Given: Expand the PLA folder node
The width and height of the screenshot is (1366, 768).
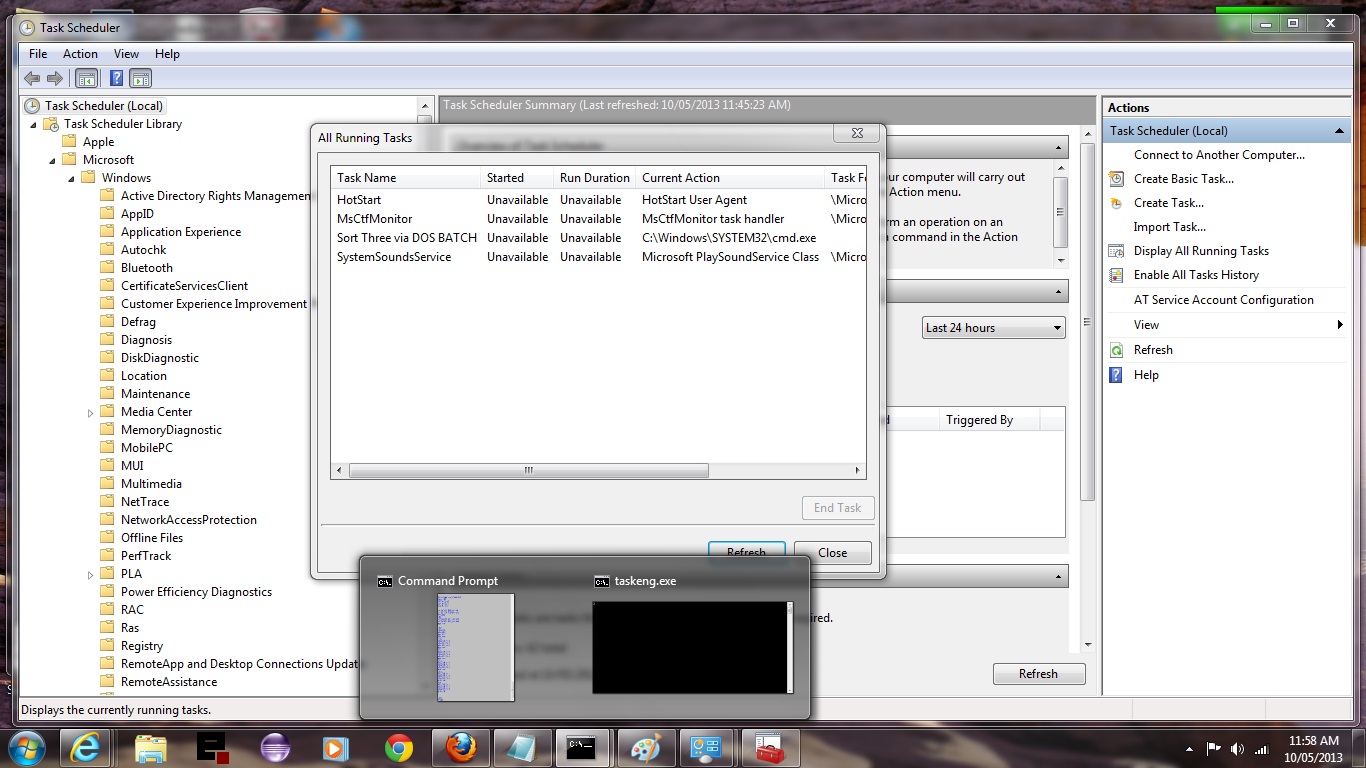Looking at the screenshot, I should [x=90, y=574].
